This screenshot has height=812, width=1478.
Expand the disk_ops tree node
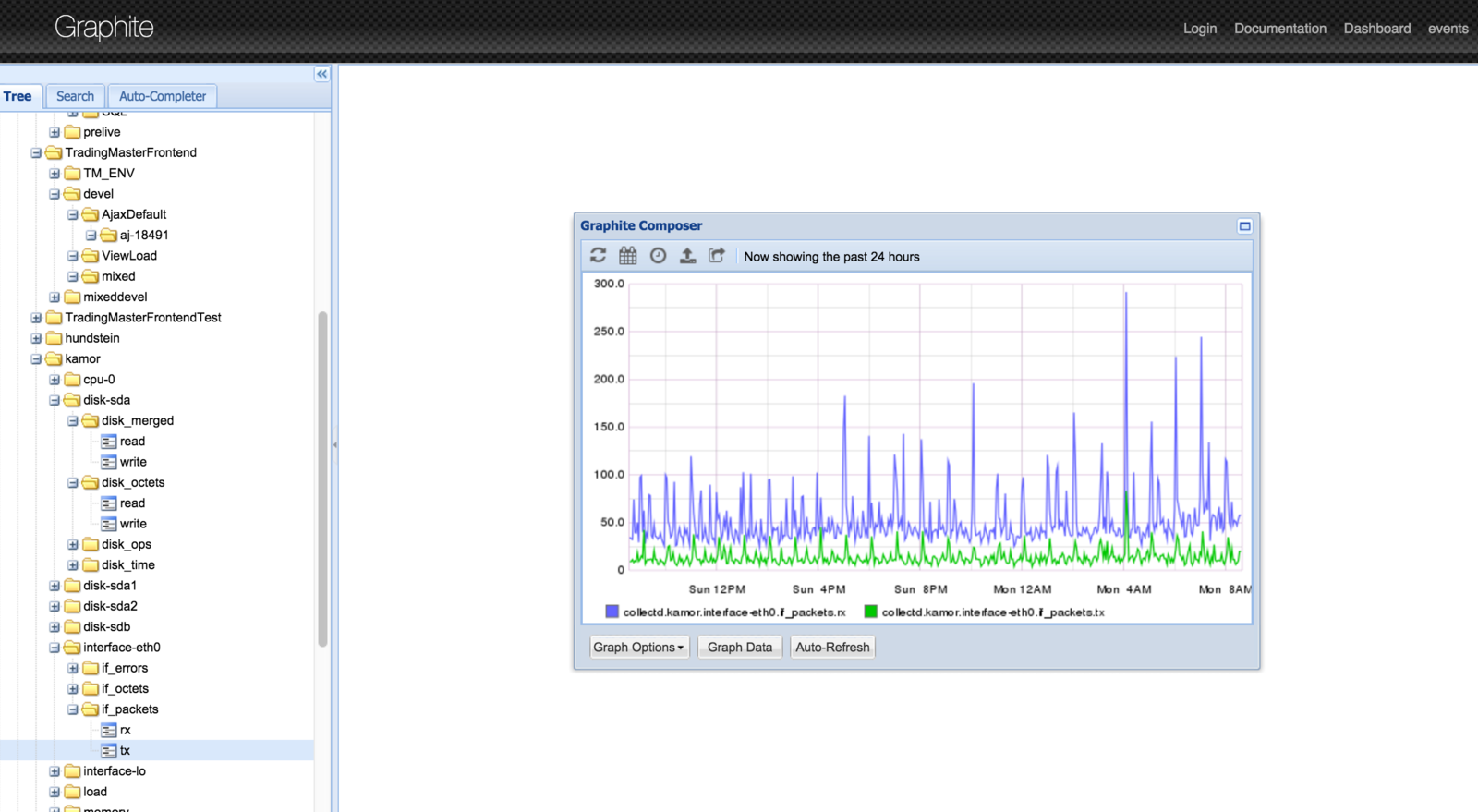point(73,545)
